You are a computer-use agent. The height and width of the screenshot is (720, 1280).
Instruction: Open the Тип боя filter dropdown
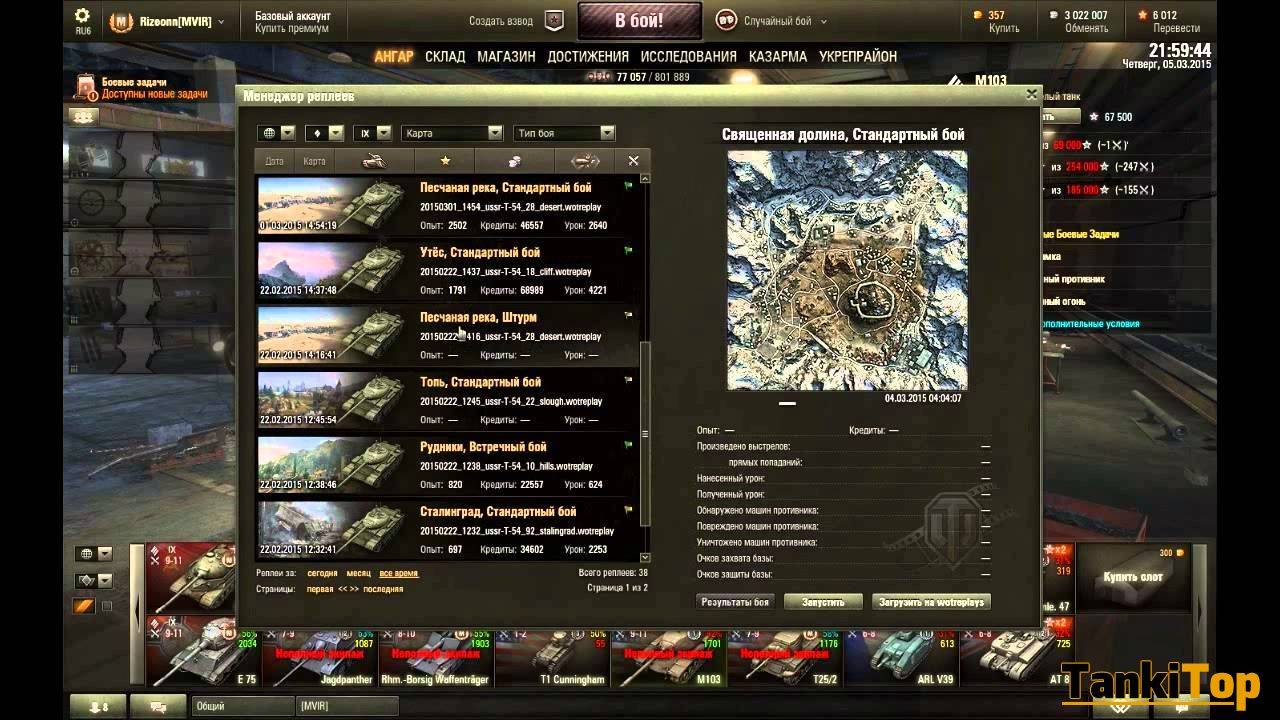click(565, 133)
